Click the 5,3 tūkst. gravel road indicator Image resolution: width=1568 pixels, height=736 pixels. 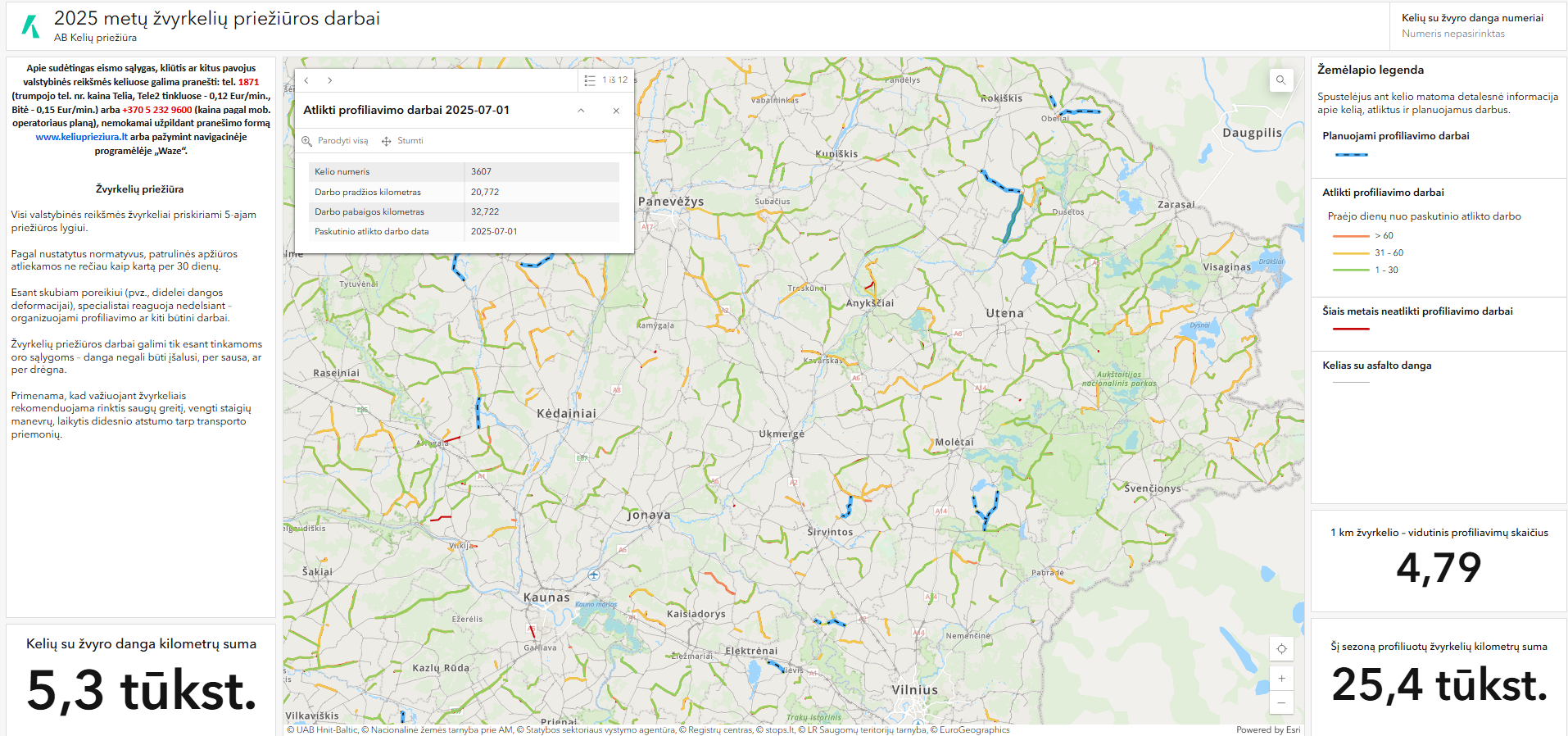point(142,690)
